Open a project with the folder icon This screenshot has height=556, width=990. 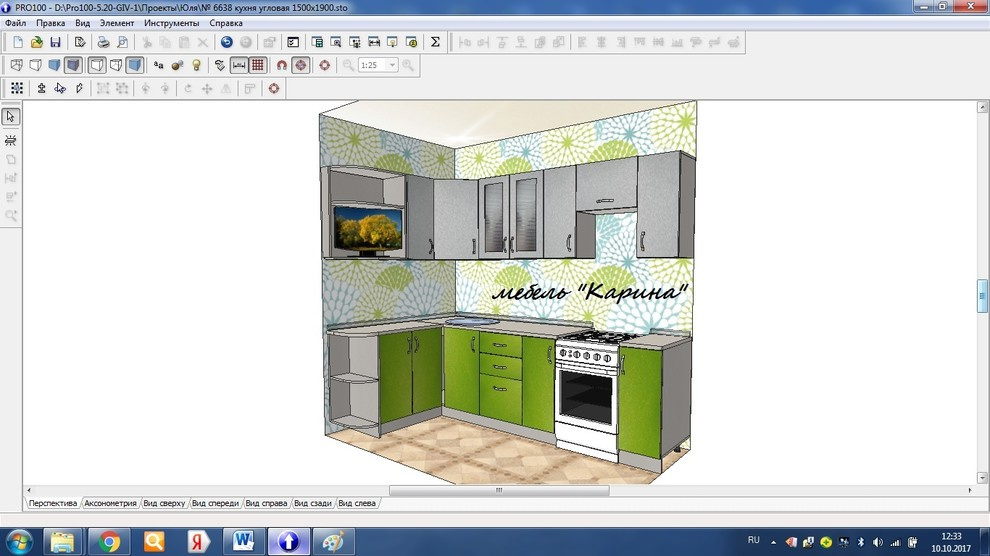(36, 42)
